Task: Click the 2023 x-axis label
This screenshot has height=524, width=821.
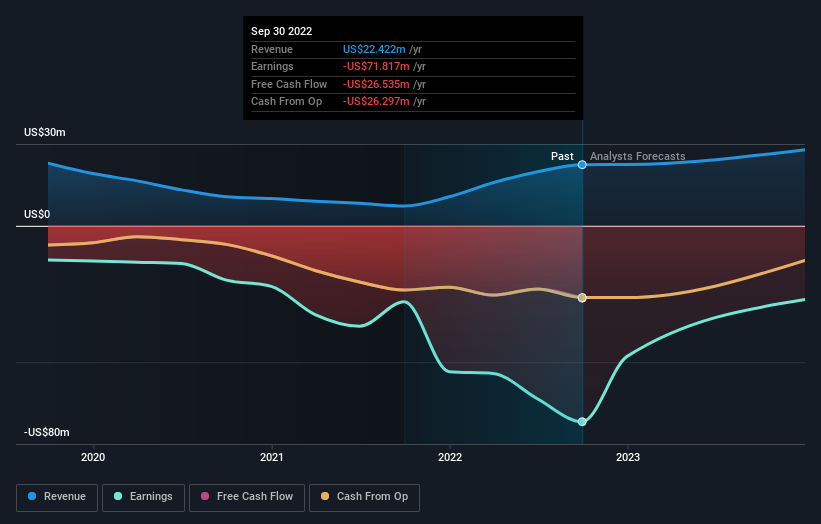Action: click(628, 458)
